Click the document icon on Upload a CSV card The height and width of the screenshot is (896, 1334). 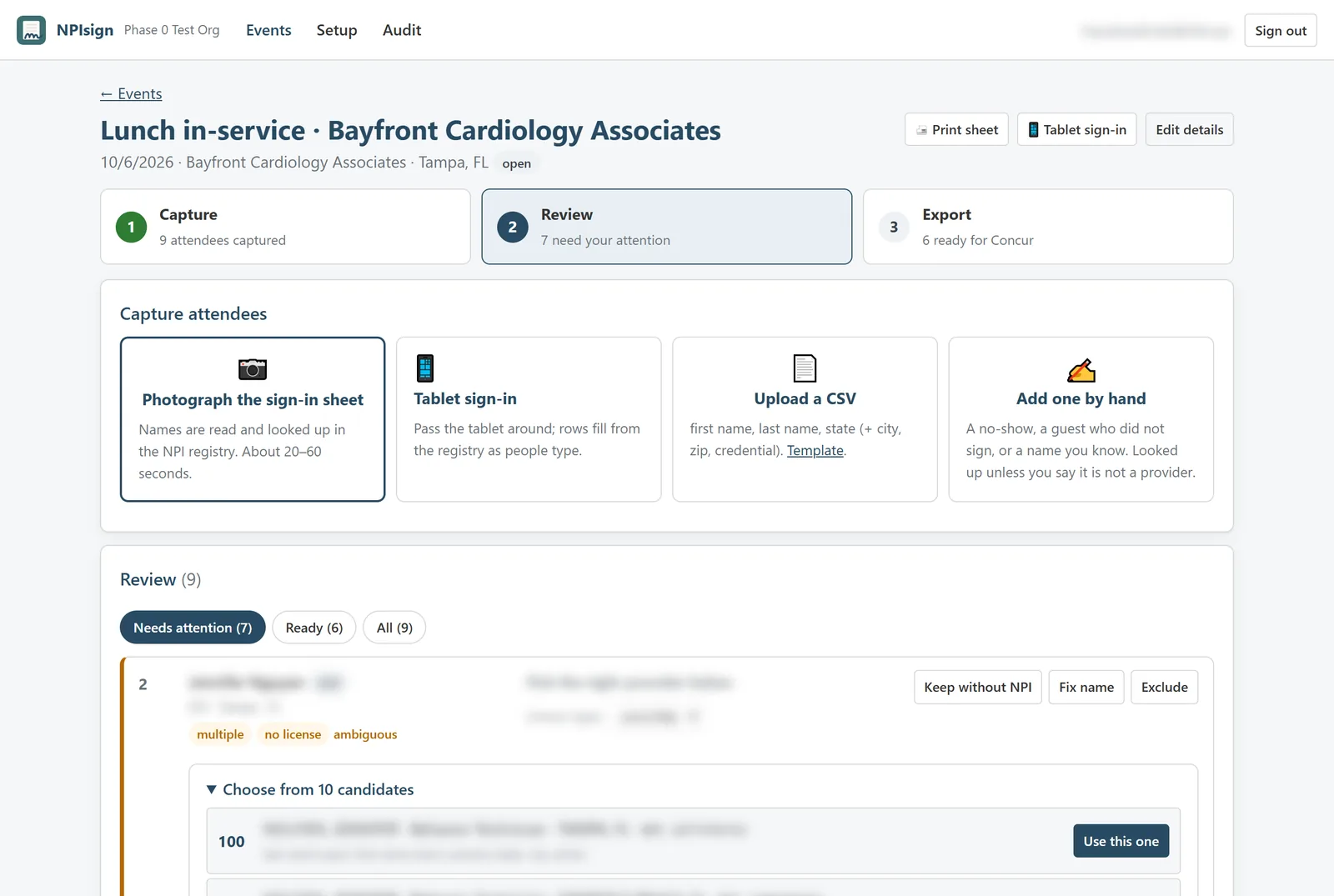tap(805, 368)
